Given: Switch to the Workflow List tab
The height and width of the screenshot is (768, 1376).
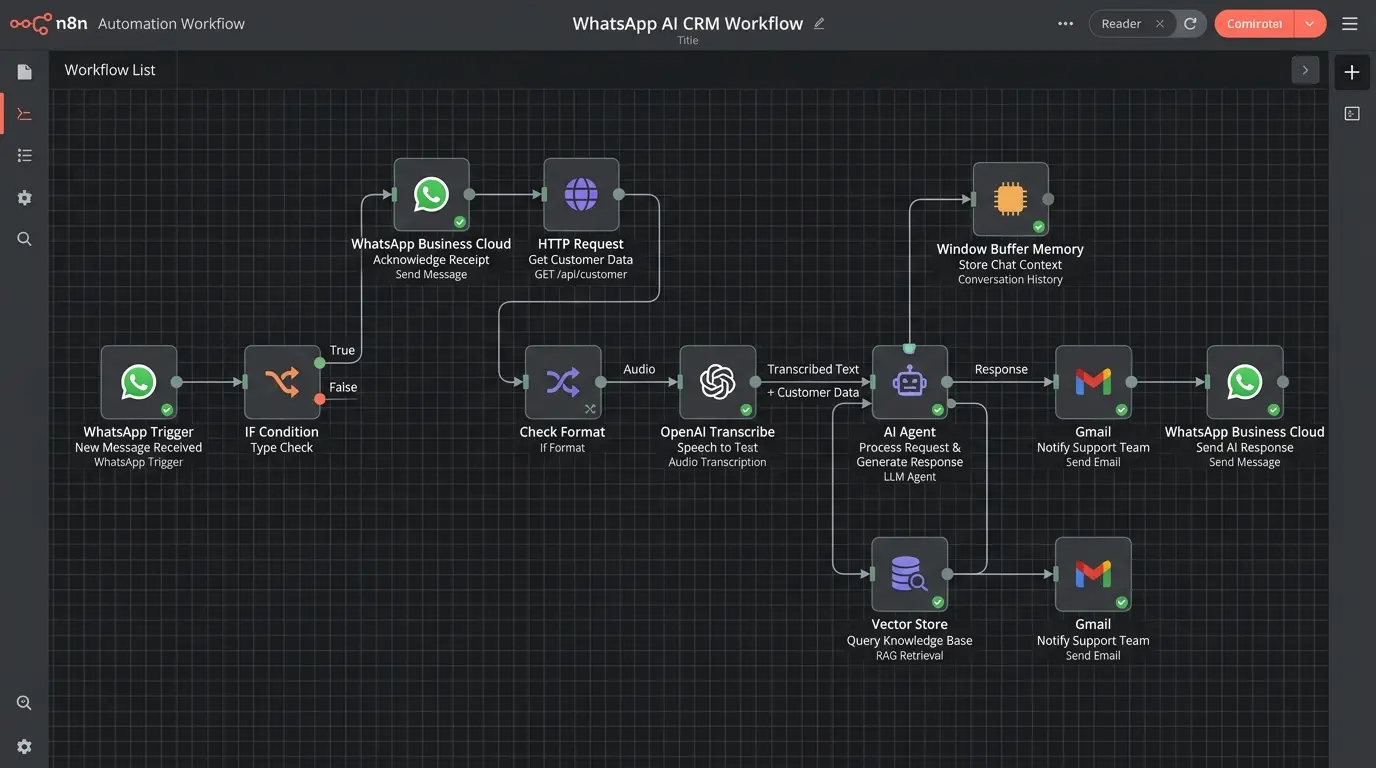Looking at the screenshot, I should pyautogui.click(x=109, y=69).
